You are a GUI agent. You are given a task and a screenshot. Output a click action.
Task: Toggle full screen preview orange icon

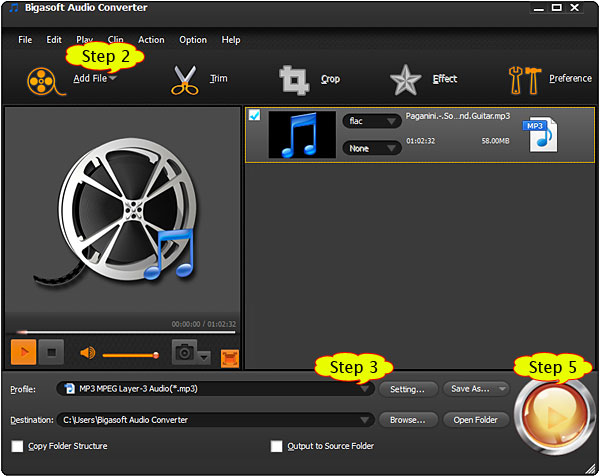pos(230,358)
